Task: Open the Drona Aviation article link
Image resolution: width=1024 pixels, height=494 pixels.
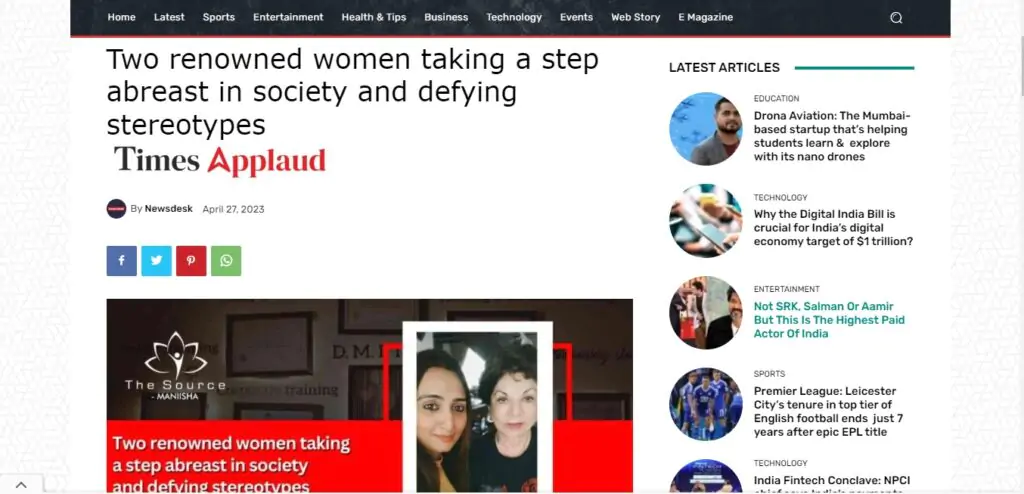Action: click(831, 136)
